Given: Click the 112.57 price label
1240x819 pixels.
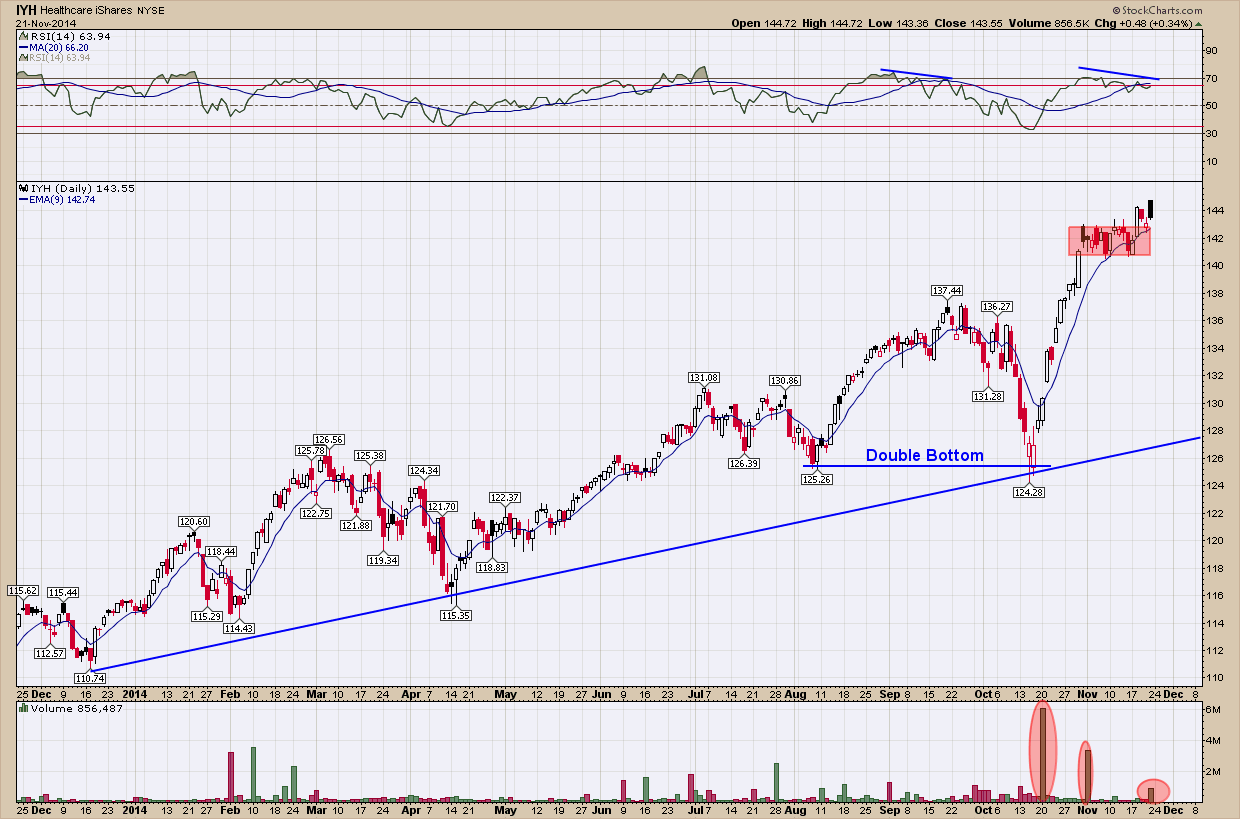Looking at the screenshot, I should point(49,653).
